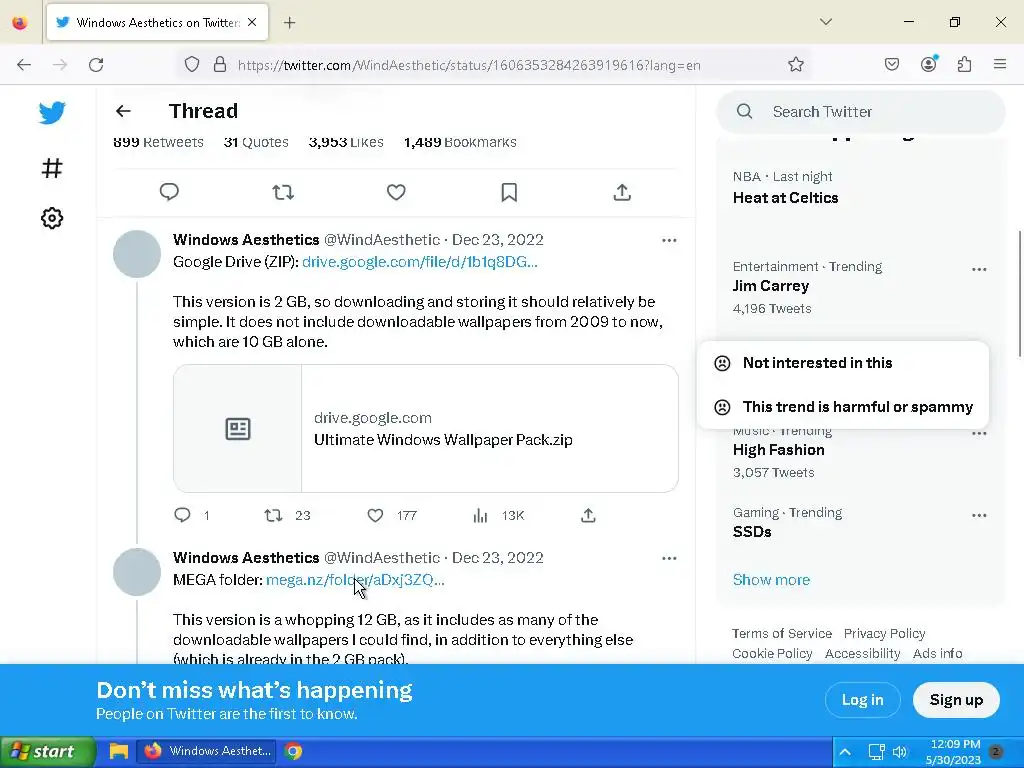Select Not interested in this
This screenshot has width=1024, height=768.
(x=842, y=363)
